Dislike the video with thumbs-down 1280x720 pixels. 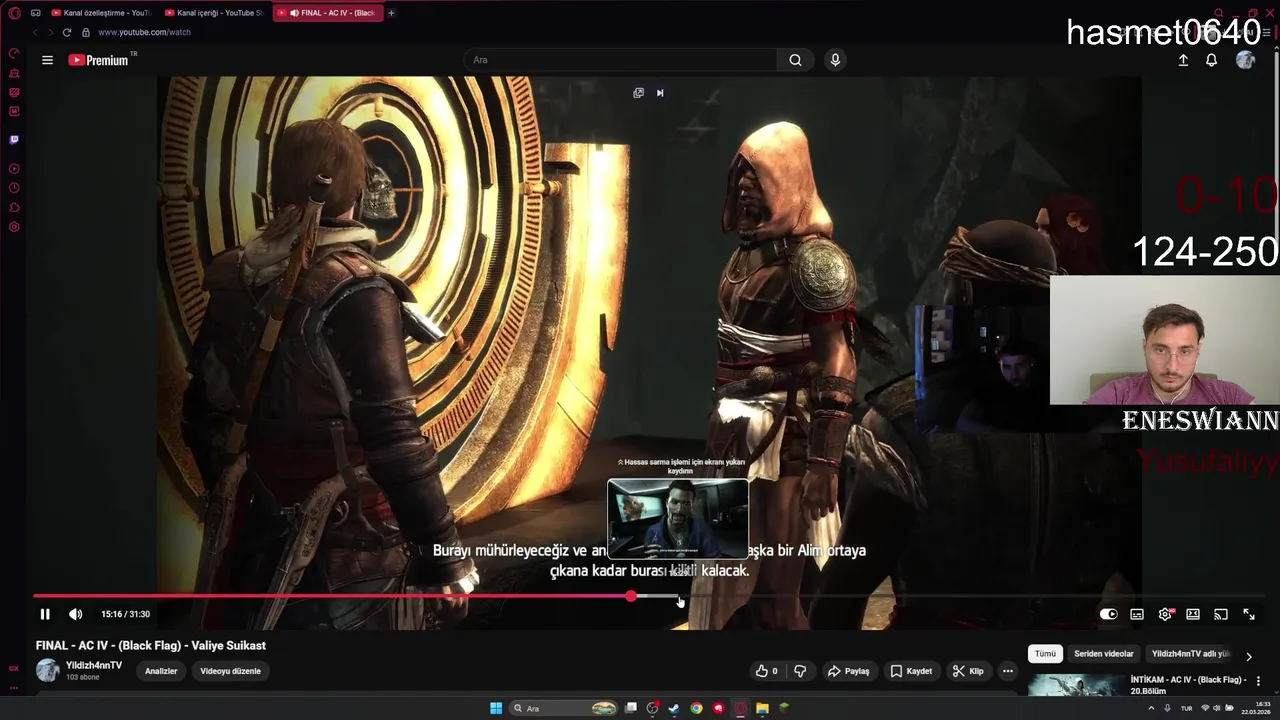[800, 671]
